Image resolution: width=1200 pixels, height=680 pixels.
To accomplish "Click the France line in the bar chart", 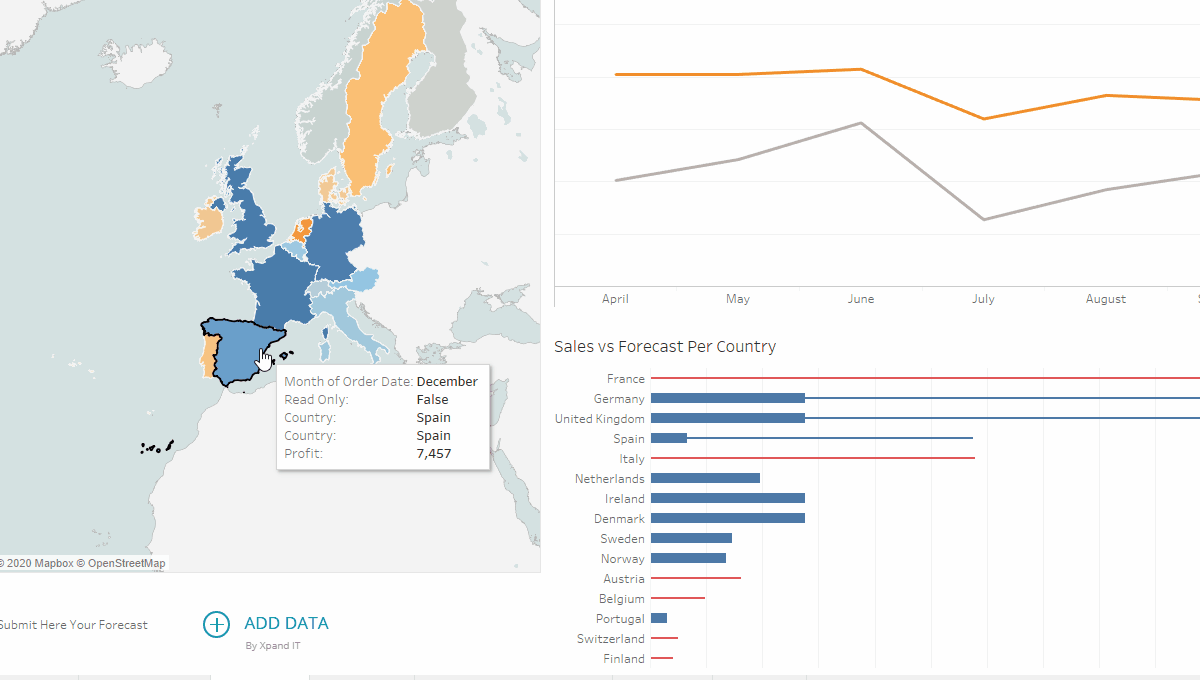I will (x=900, y=378).
